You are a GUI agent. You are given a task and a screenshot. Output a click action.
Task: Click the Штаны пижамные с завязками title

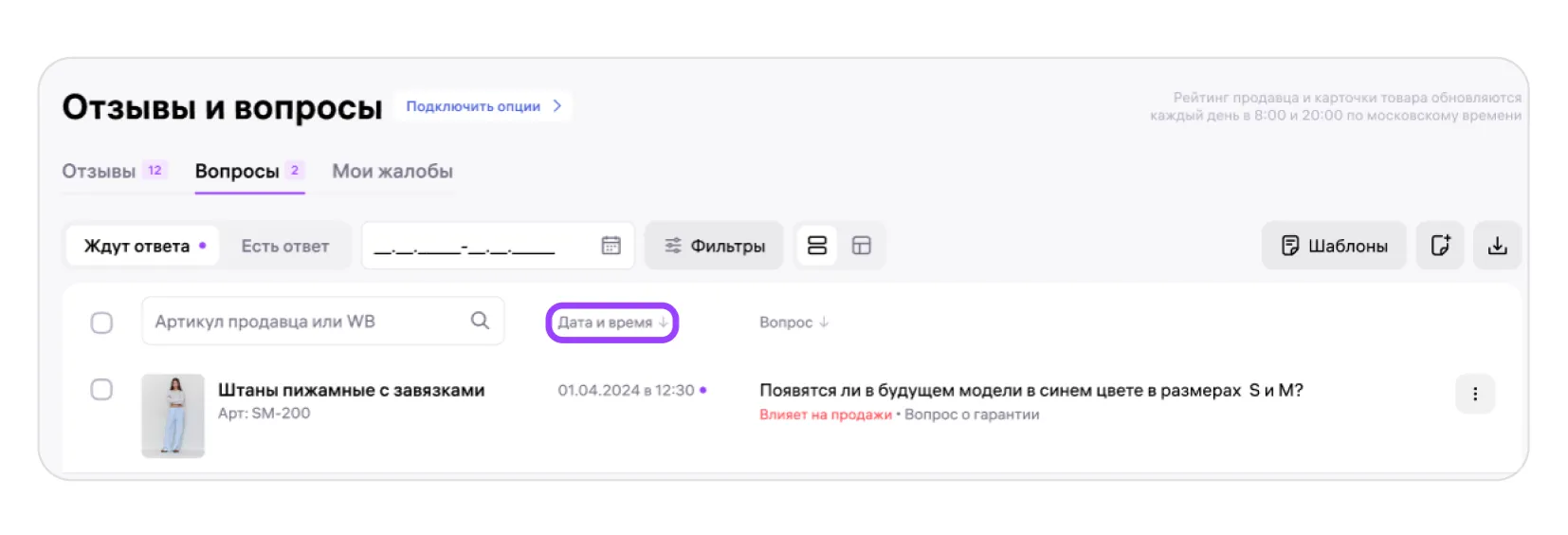(x=351, y=390)
